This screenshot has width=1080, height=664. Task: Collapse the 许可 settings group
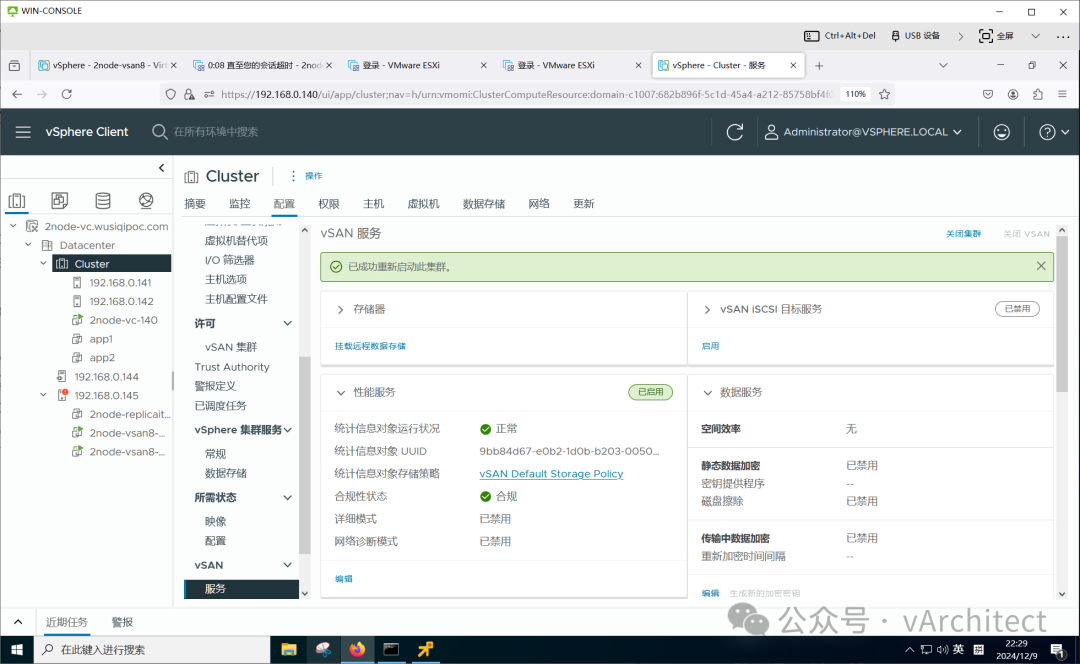[287, 323]
